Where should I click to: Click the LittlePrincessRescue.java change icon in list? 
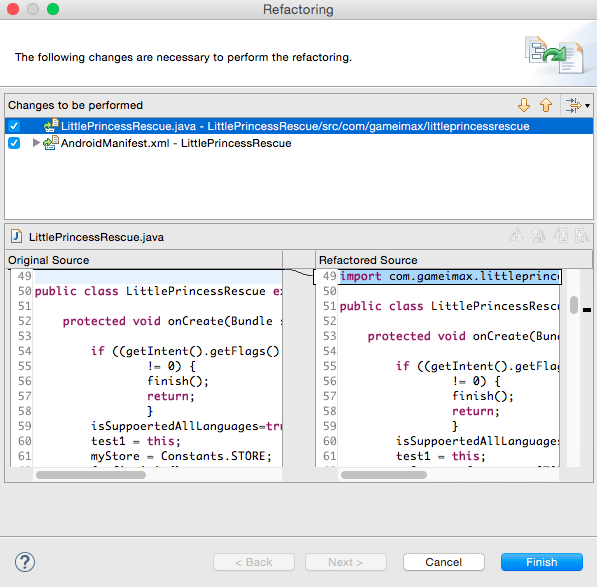[51, 126]
